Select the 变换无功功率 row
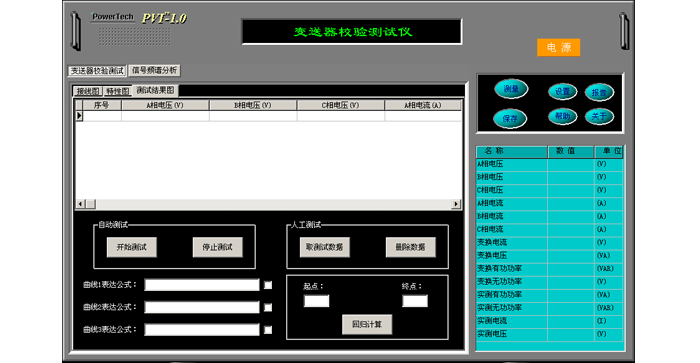Viewport: 700px width, 363px height. point(550,282)
